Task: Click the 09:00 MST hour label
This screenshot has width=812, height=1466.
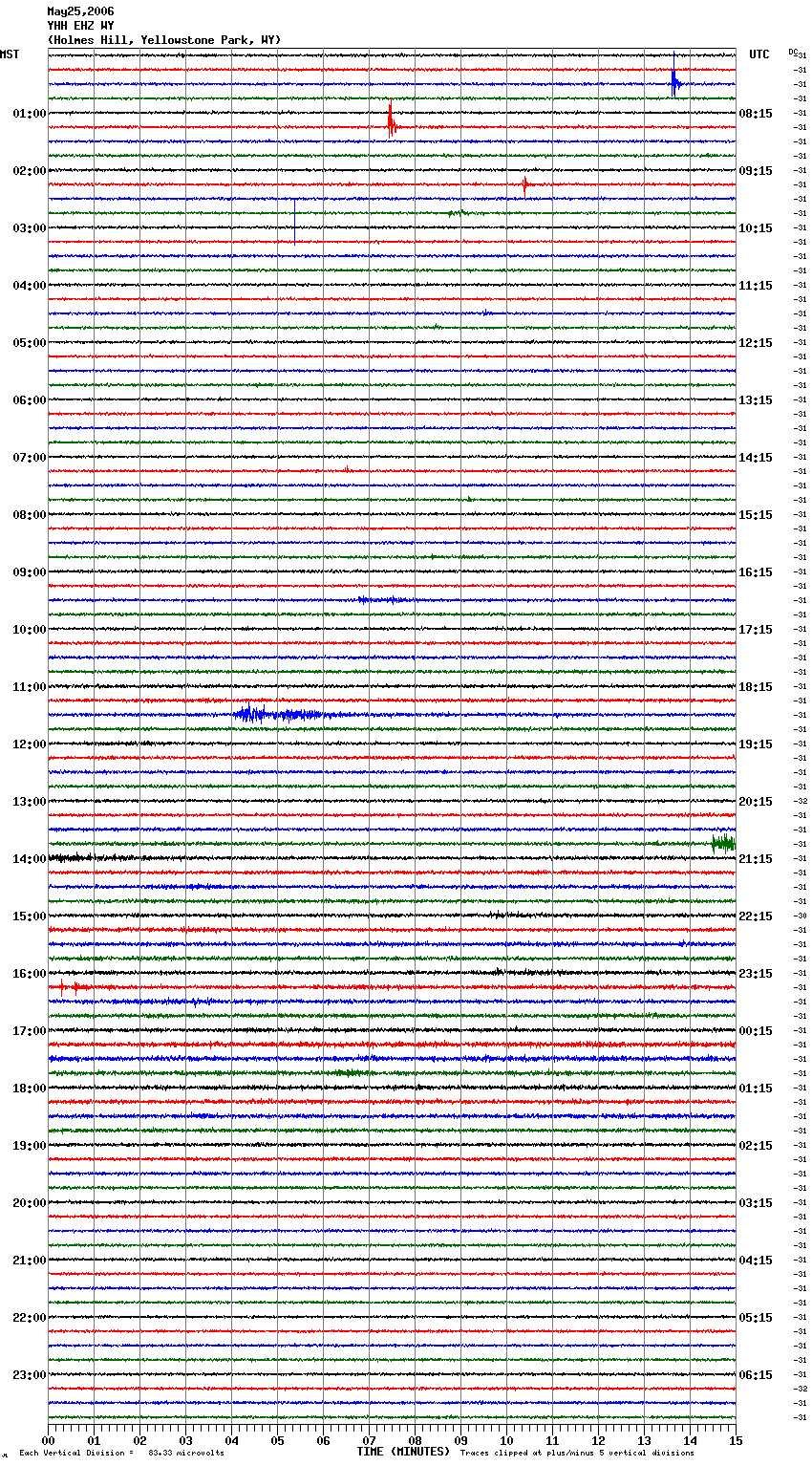Action: tap(30, 572)
